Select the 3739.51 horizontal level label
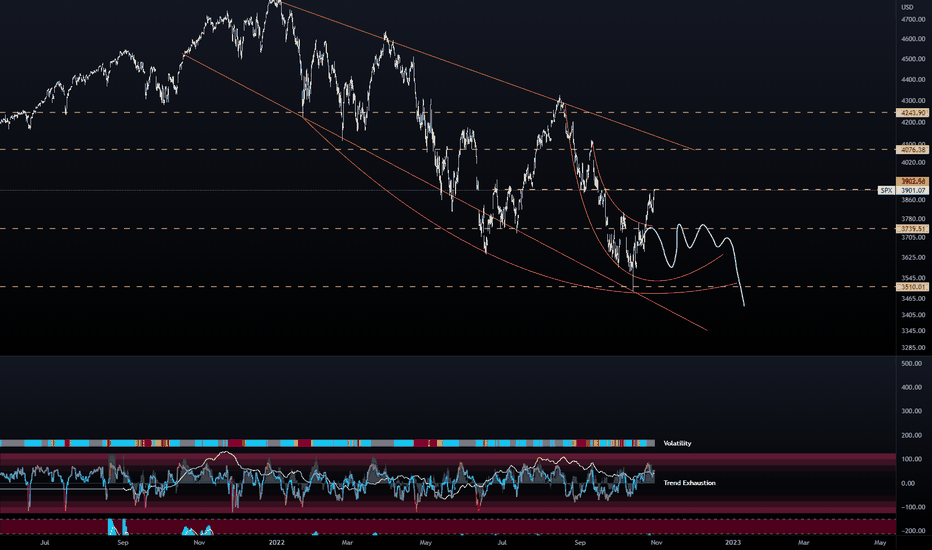 (913, 228)
